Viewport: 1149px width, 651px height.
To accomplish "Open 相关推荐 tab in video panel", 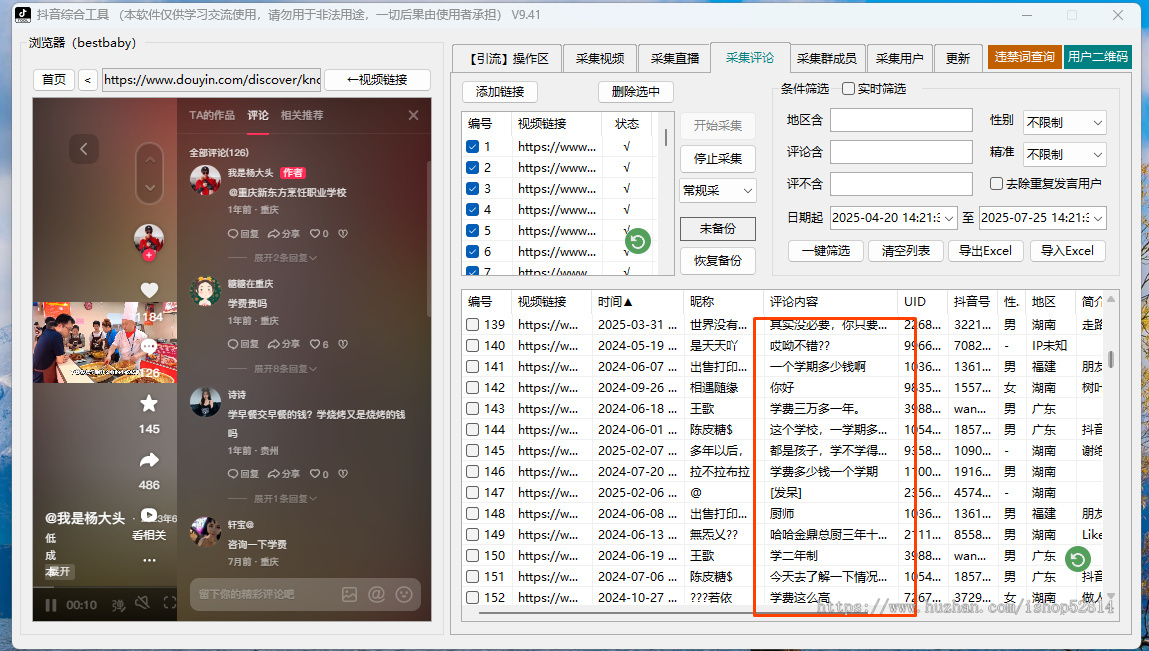I will [x=302, y=115].
